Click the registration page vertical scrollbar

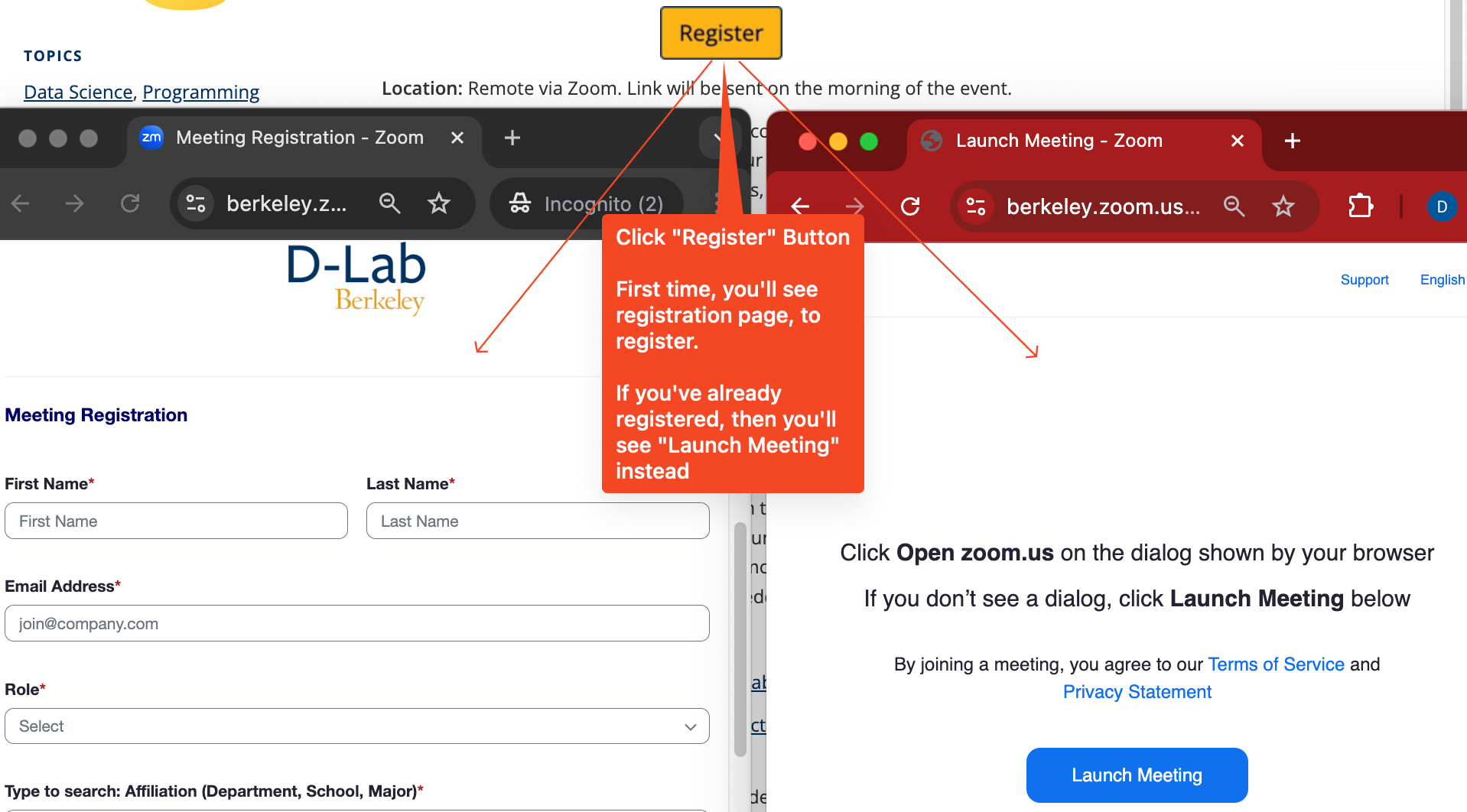740,639
